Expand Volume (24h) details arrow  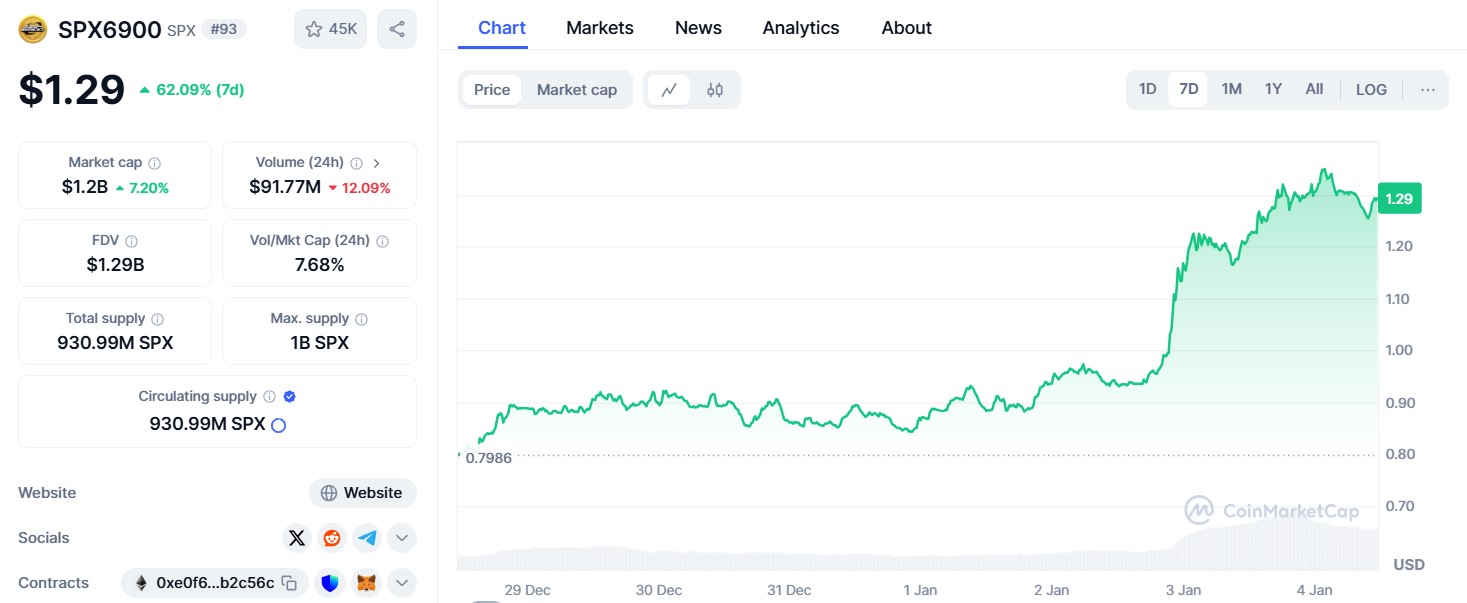[377, 163]
